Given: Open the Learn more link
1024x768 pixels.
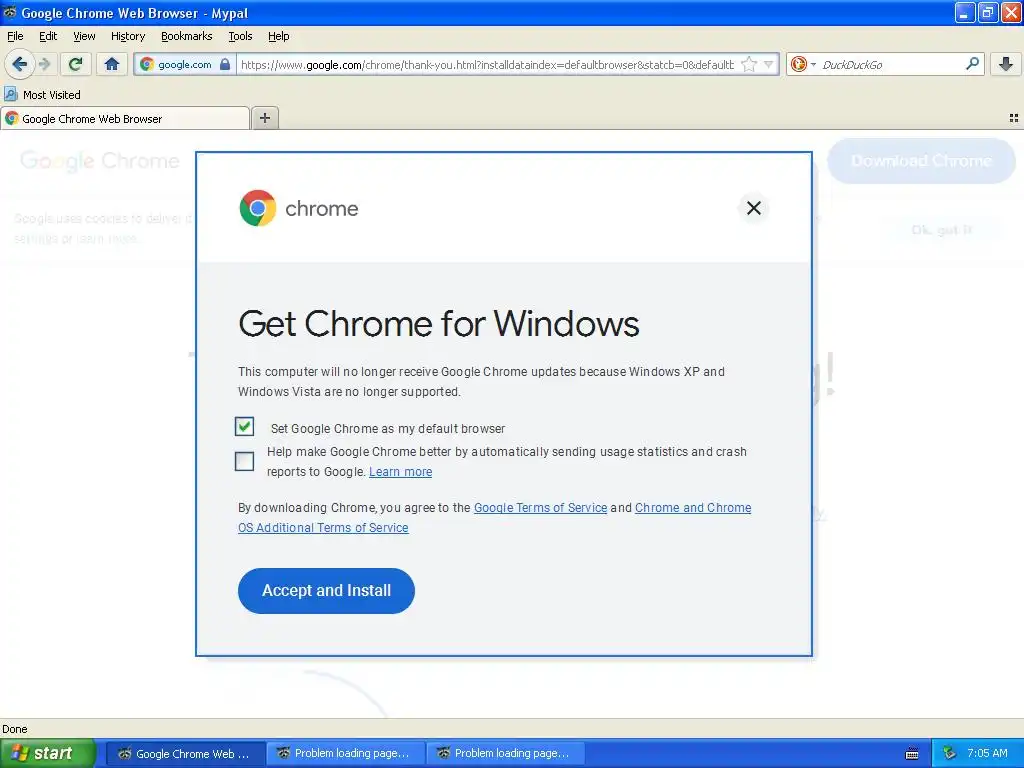Looking at the screenshot, I should click(x=400, y=472).
